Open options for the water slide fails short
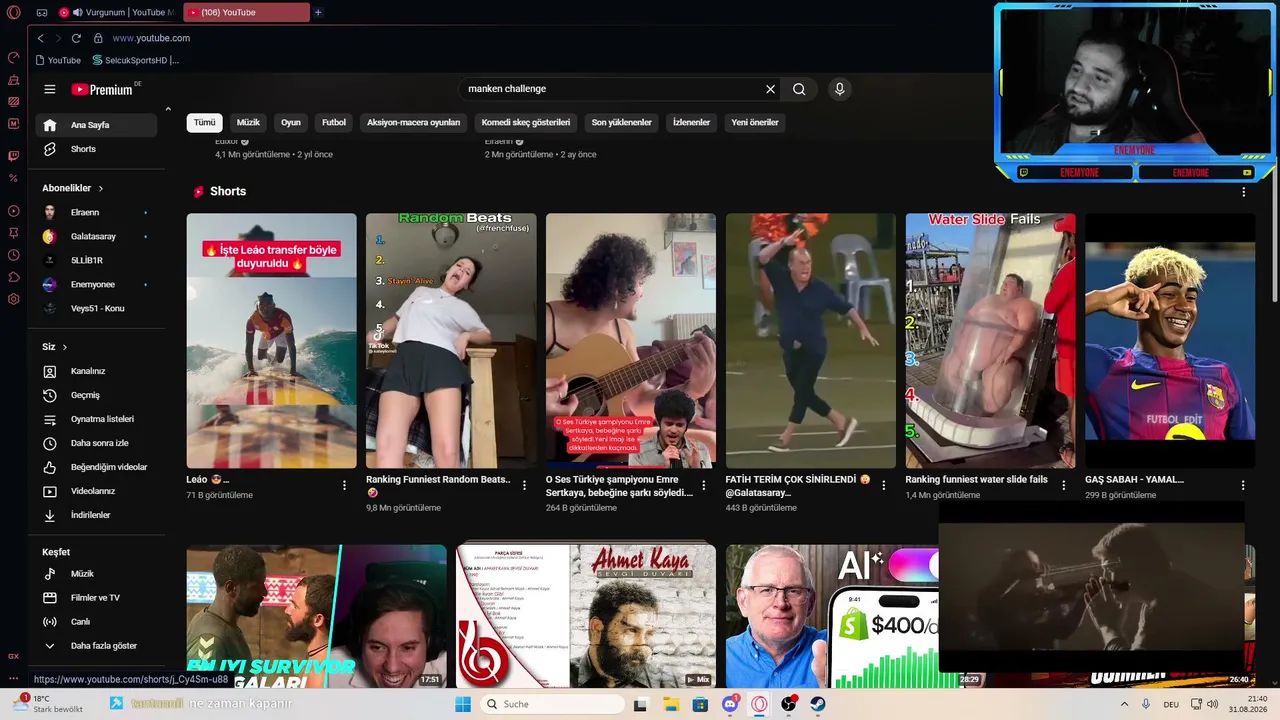1280x720 pixels. pos(1063,485)
